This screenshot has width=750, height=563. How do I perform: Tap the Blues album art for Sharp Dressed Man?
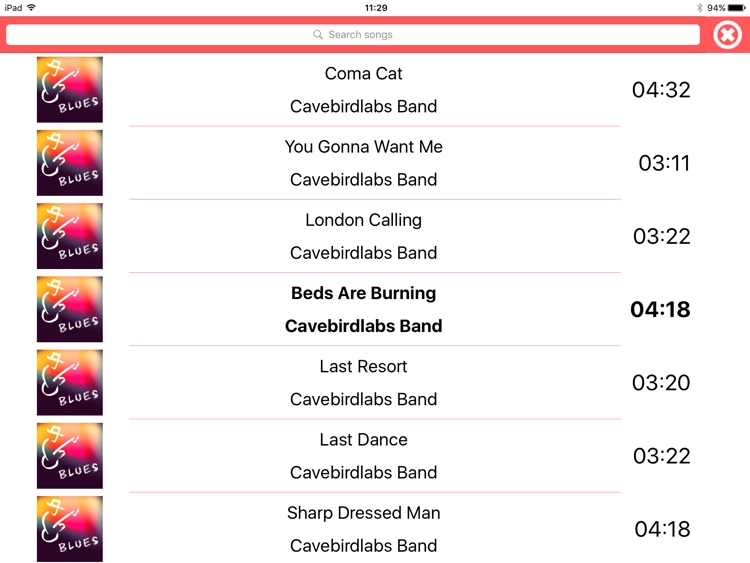70,529
